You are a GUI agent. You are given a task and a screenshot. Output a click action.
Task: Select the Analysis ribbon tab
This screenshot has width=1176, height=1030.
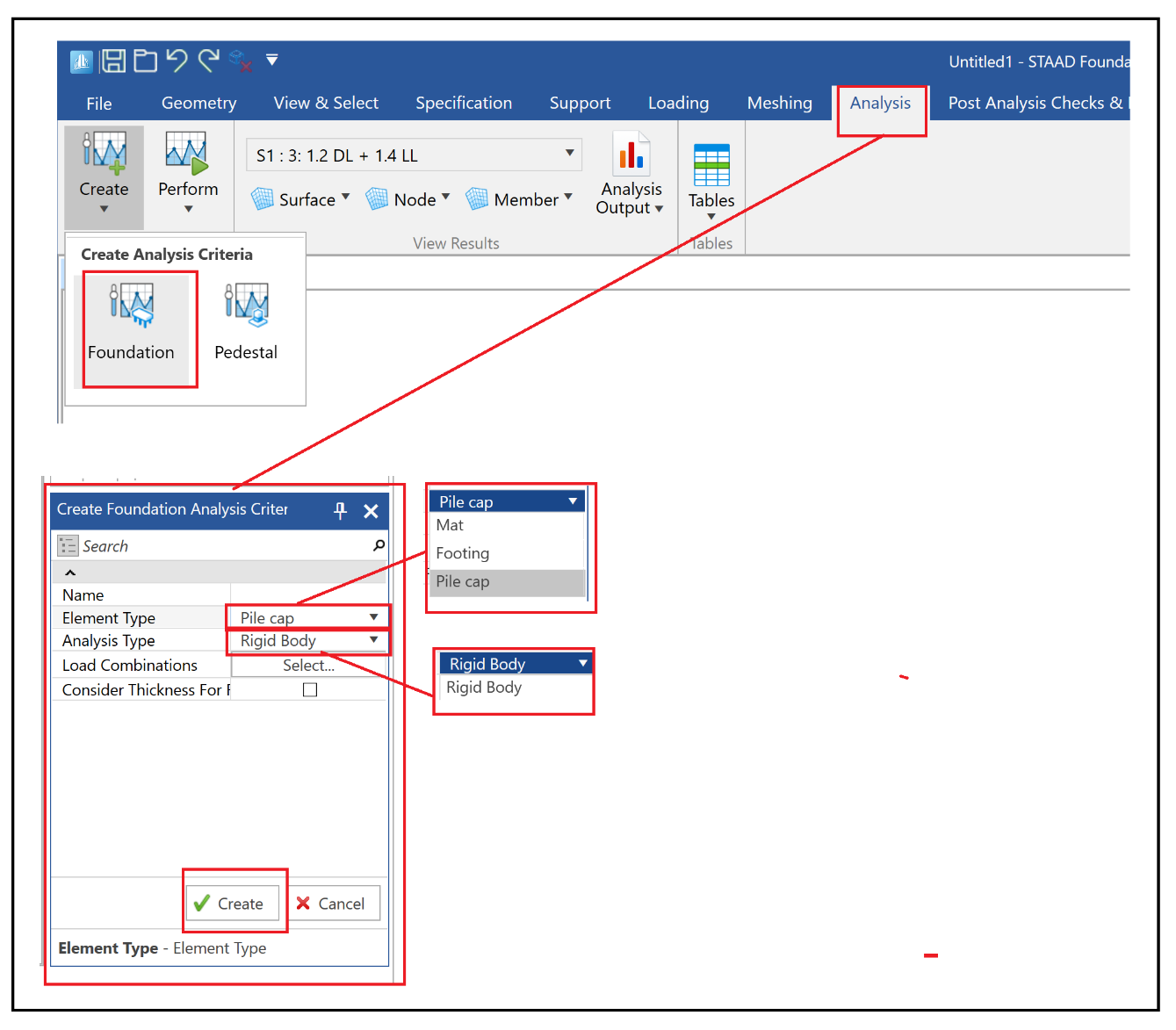(880, 103)
